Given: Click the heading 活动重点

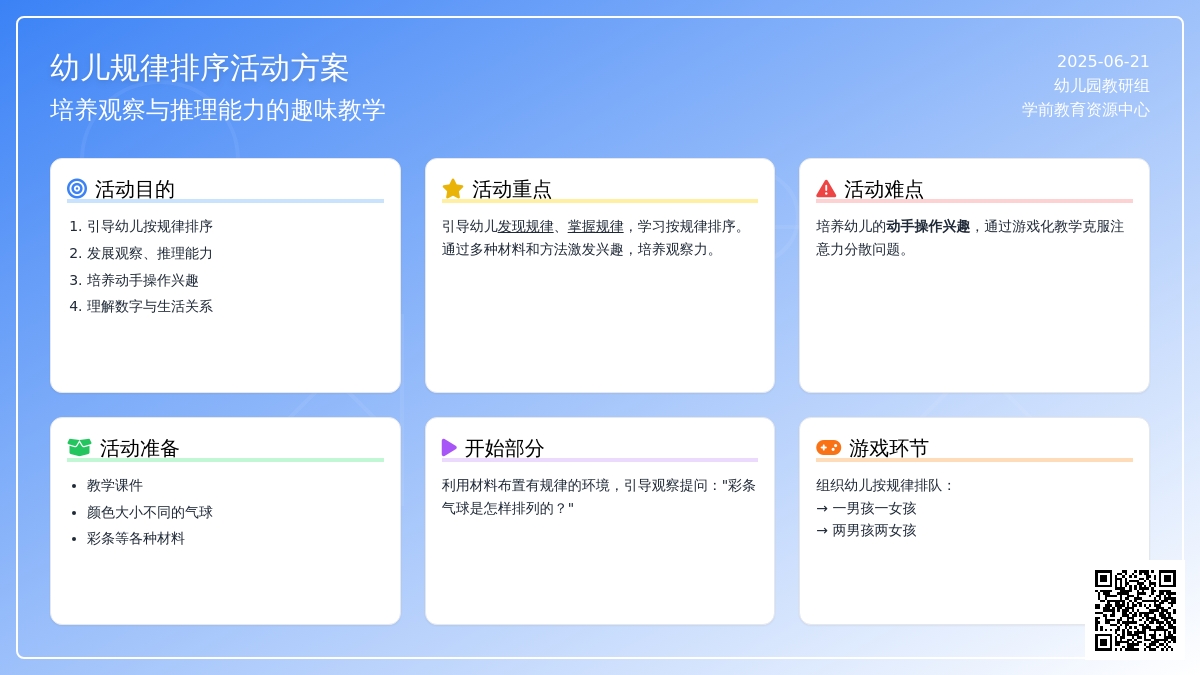Looking at the screenshot, I should (512, 189).
